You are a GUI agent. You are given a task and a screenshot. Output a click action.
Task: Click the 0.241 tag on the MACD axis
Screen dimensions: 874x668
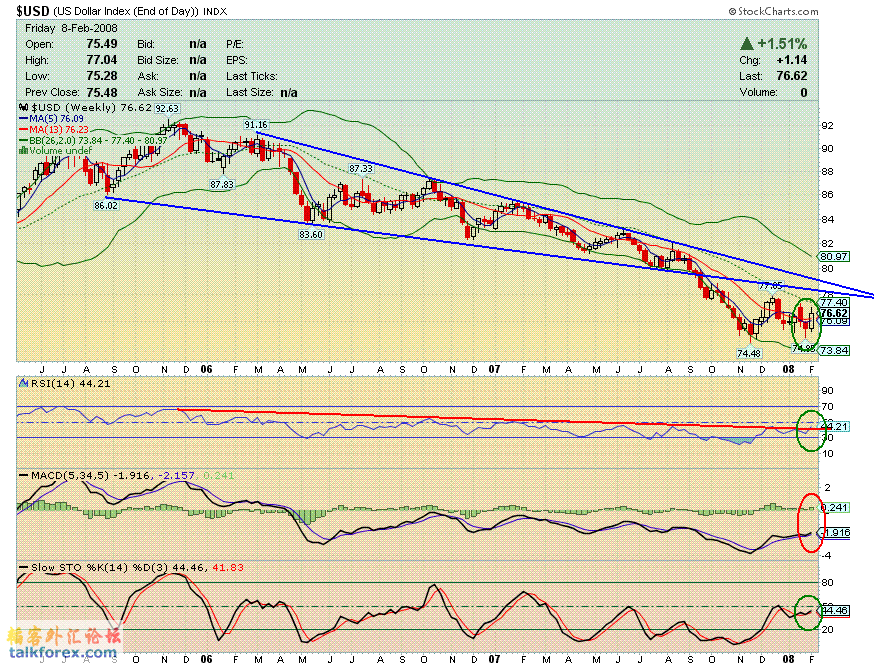click(834, 507)
